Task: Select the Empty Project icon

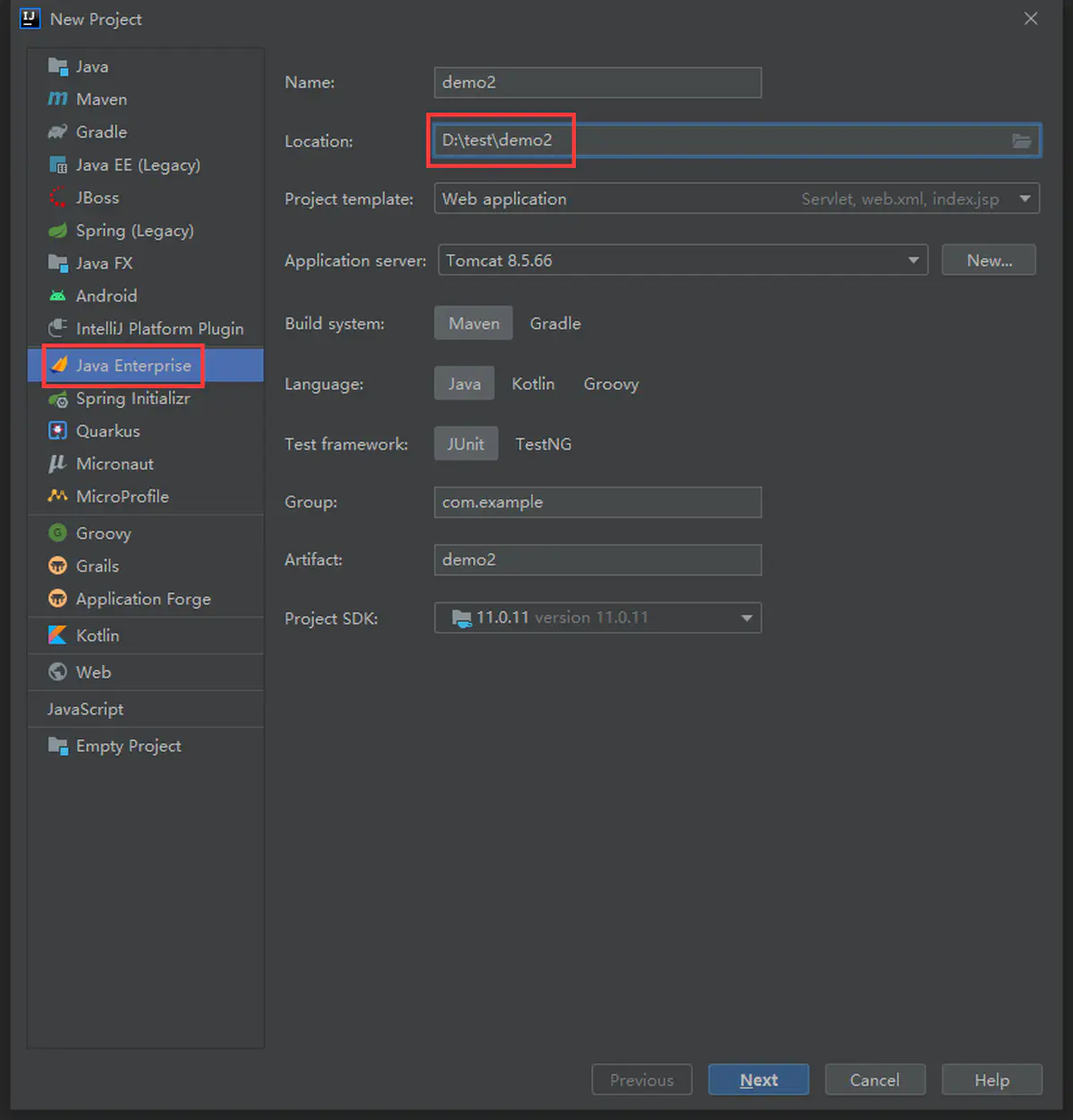Action: tap(58, 745)
